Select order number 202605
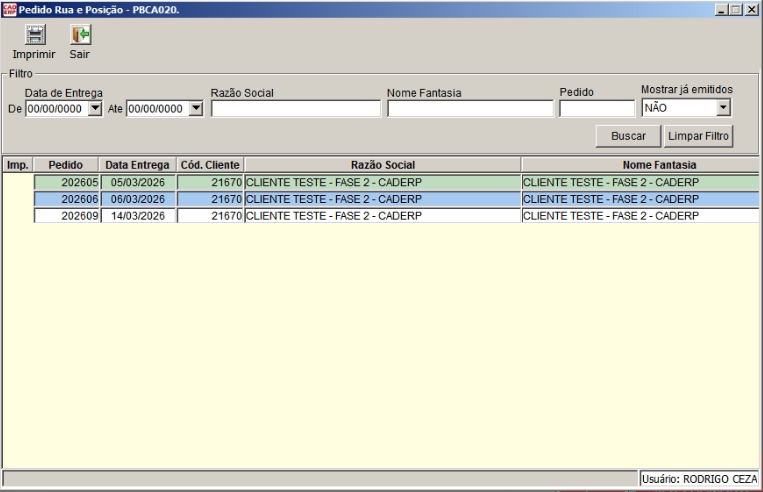763x492 pixels. [x=67, y=182]
